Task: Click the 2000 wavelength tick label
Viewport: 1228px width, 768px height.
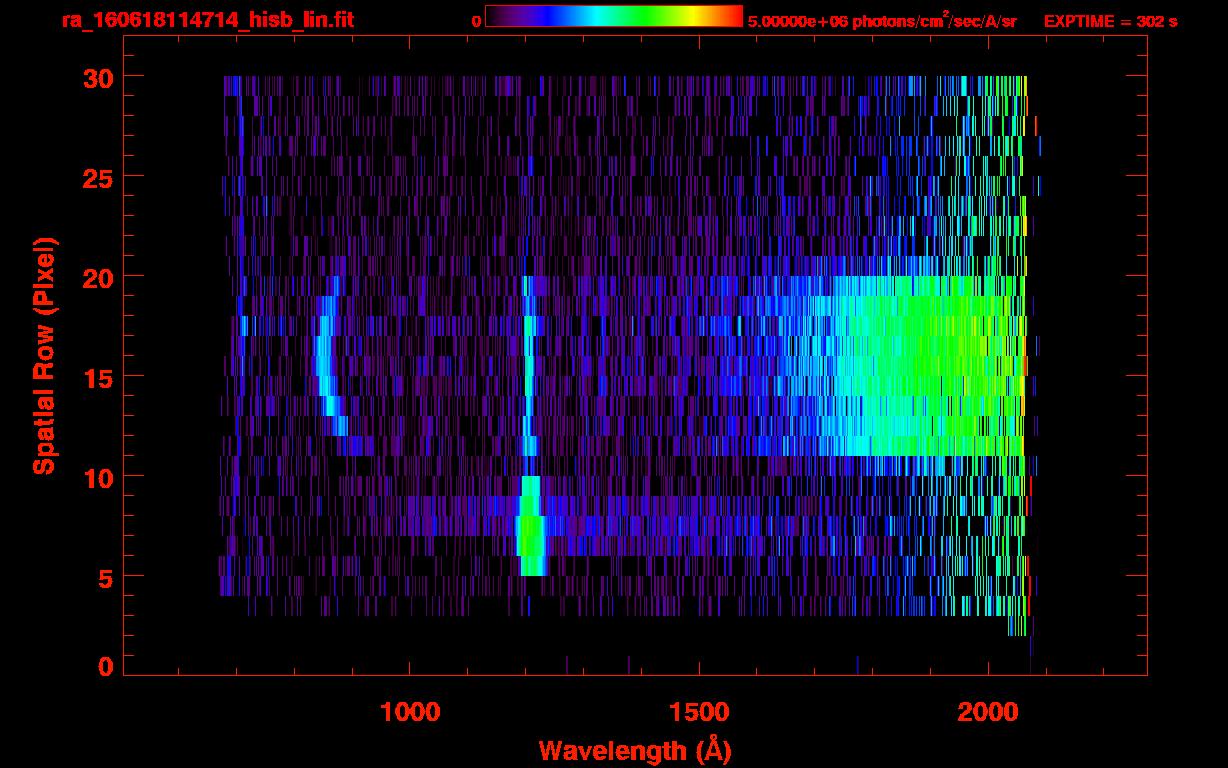Action: (x=989, y=712)
